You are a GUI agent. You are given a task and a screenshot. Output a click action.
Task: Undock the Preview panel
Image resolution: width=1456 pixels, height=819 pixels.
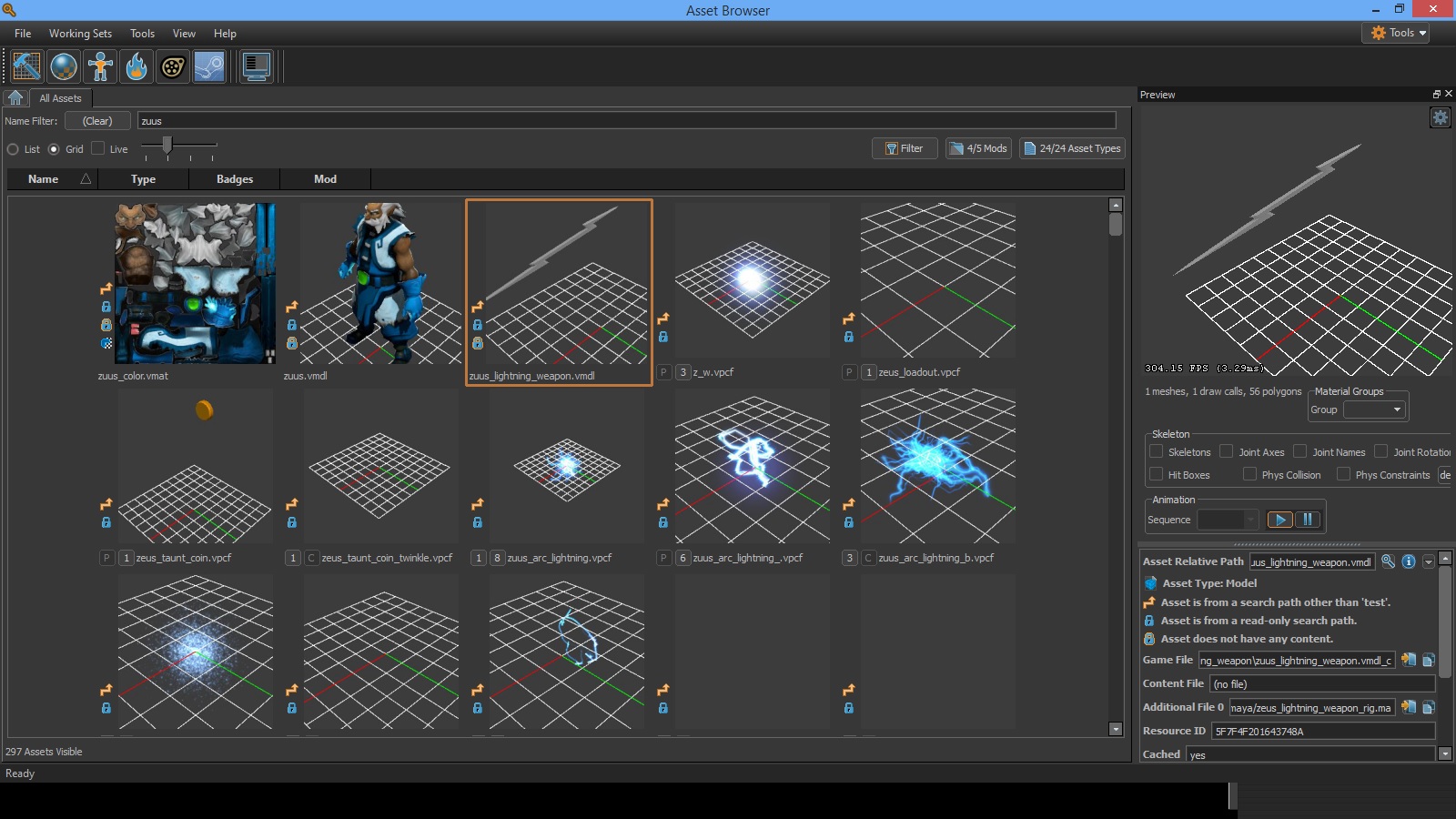[x=1436, y=94]
